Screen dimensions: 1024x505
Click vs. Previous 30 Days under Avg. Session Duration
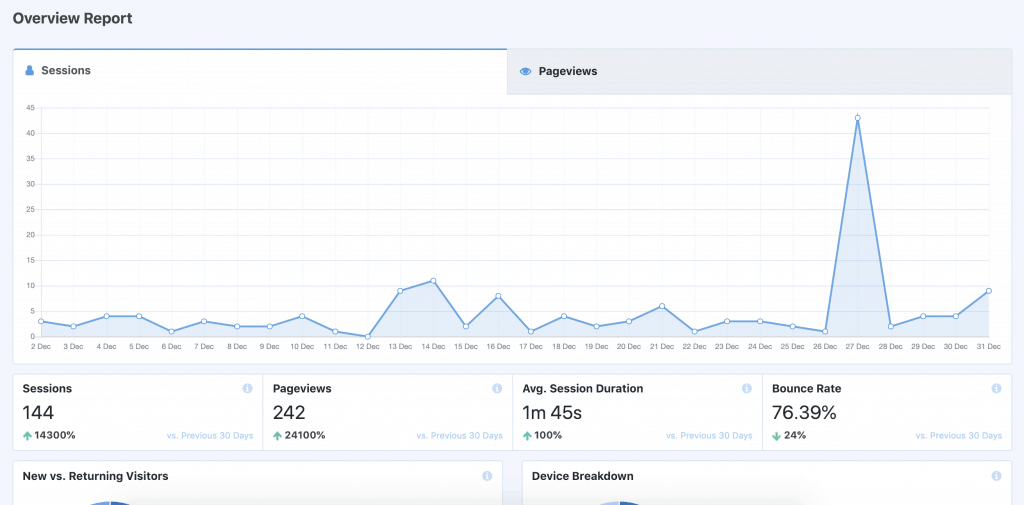pos(709,436)
